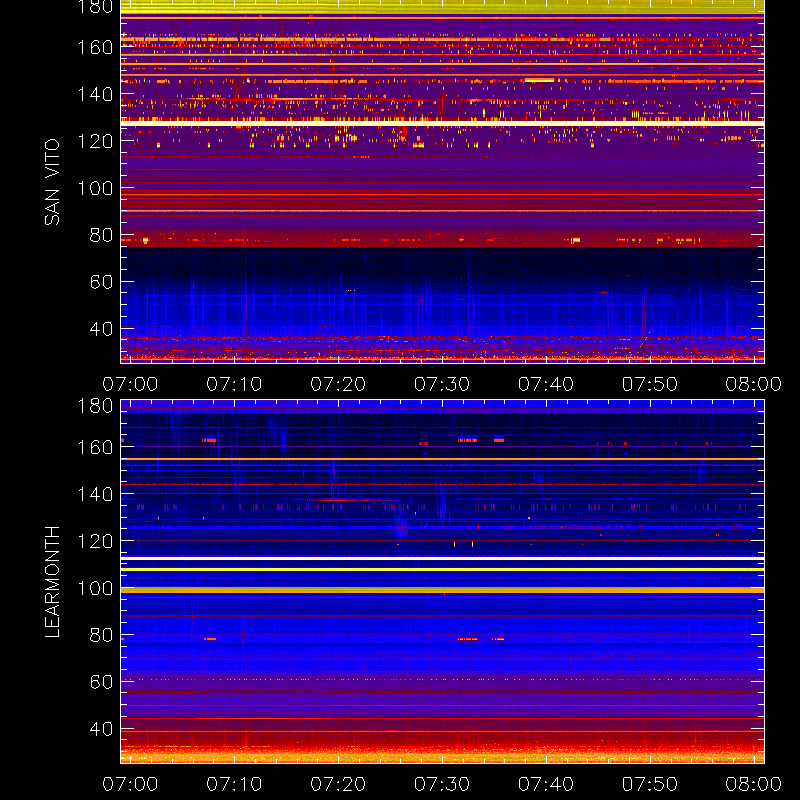Click the SAN VITO vertical axis title
This screenshot has height=800, width=800.
click(52, 182)
